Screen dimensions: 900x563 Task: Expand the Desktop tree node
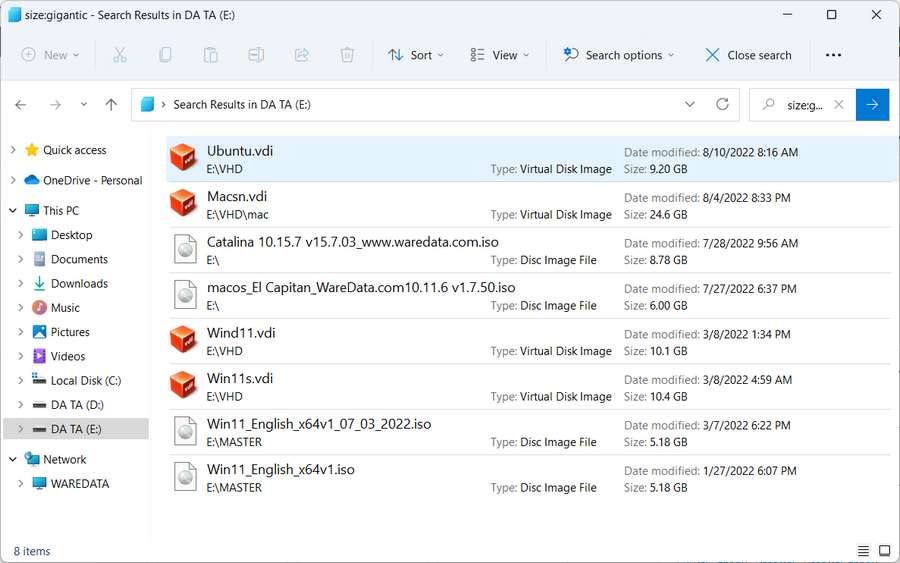21,235
